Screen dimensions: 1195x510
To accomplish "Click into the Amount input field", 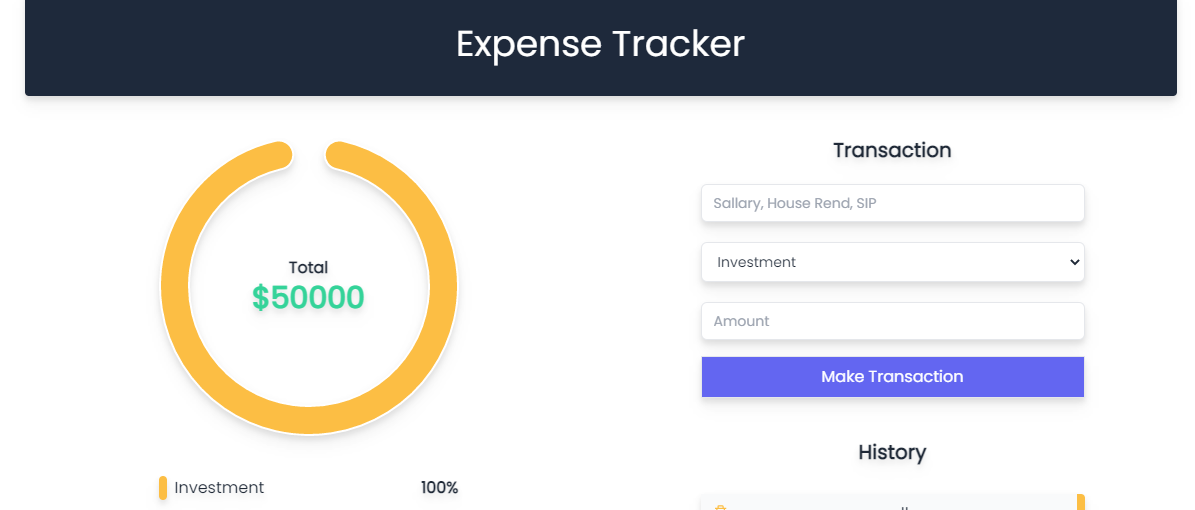I will (892, 321).
